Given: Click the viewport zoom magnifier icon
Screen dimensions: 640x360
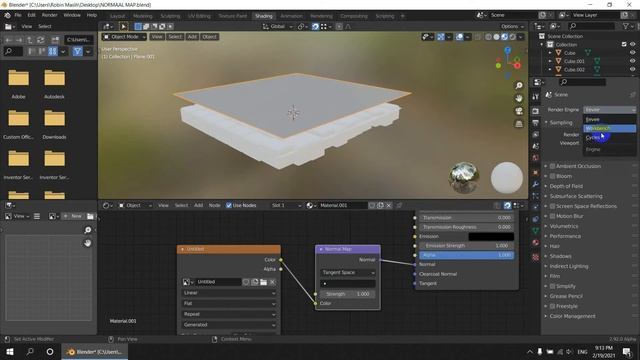Looking at the screenshot, I should [x=519, y=86].
